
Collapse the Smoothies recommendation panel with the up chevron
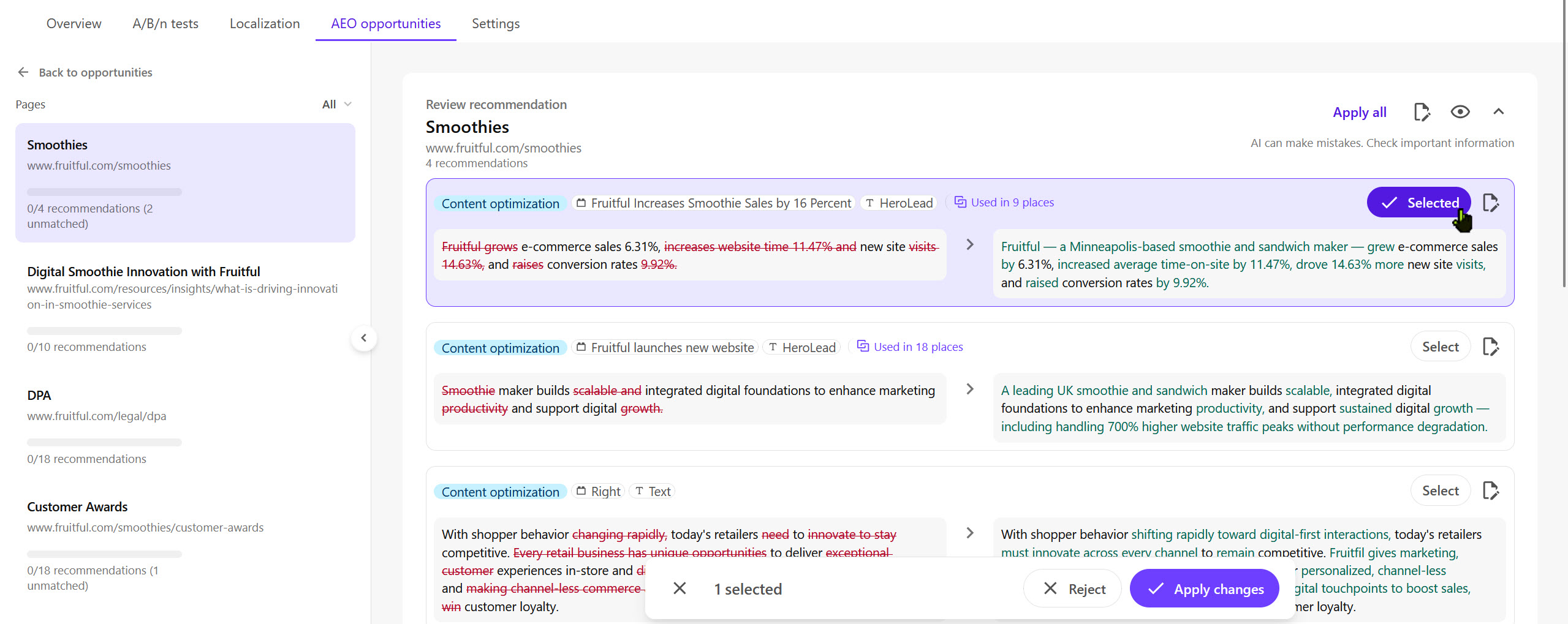point(1498,111)
